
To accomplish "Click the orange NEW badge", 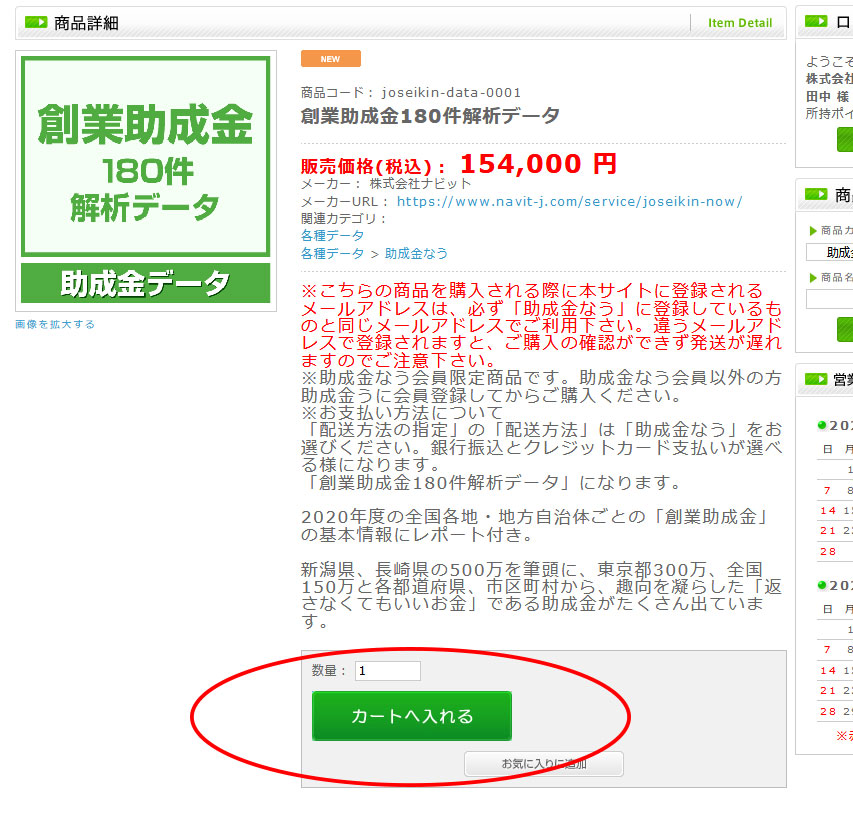I will point(330,59).
